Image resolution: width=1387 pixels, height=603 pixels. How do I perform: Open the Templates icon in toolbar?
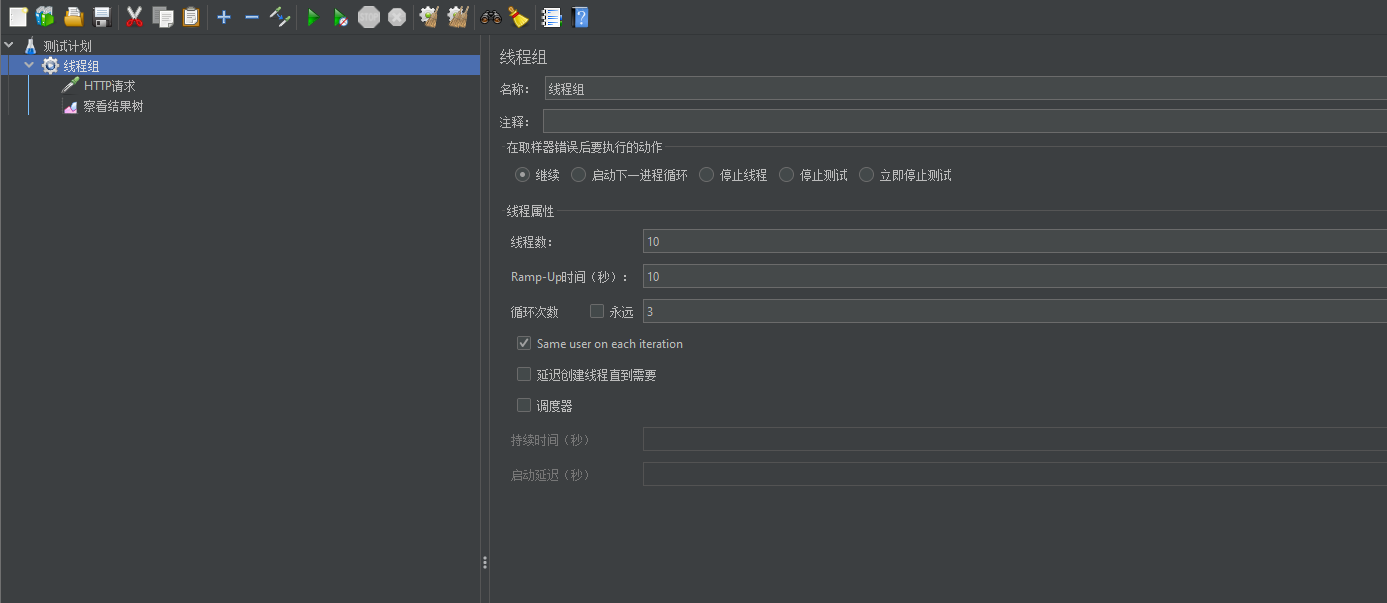click(x=45, y=16)
